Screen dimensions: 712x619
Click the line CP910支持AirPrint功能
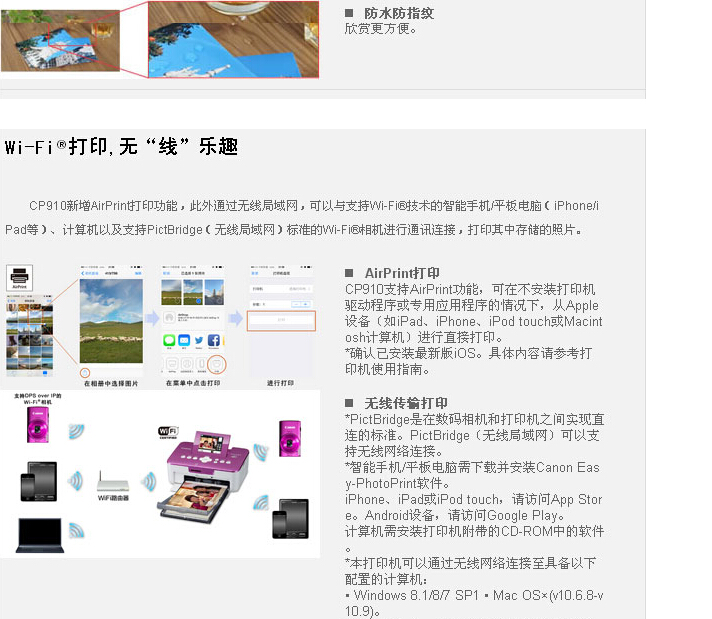(x=470, y=289)
